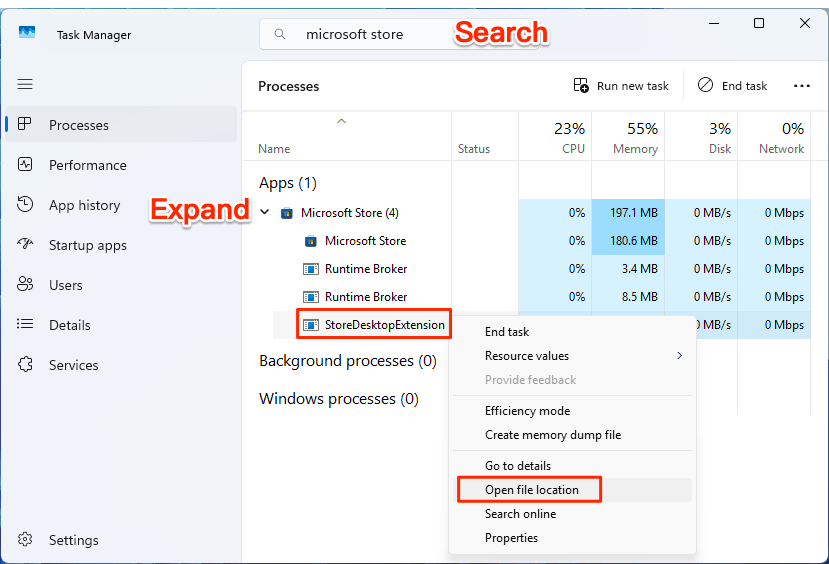Click the Run new task button
829x564 pixels.
click(621, 86)
